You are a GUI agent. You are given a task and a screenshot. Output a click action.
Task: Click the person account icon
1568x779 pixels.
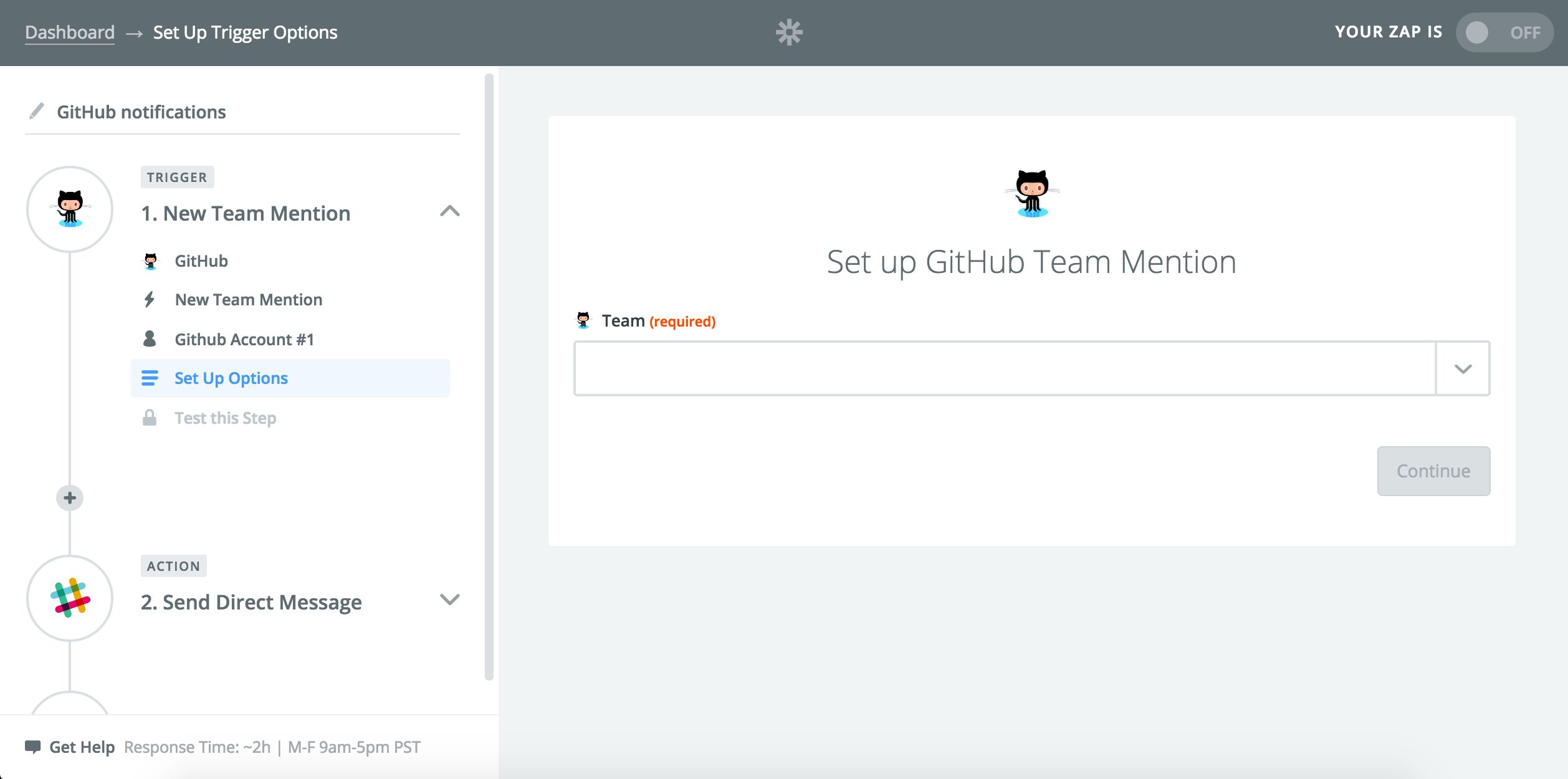150,339
